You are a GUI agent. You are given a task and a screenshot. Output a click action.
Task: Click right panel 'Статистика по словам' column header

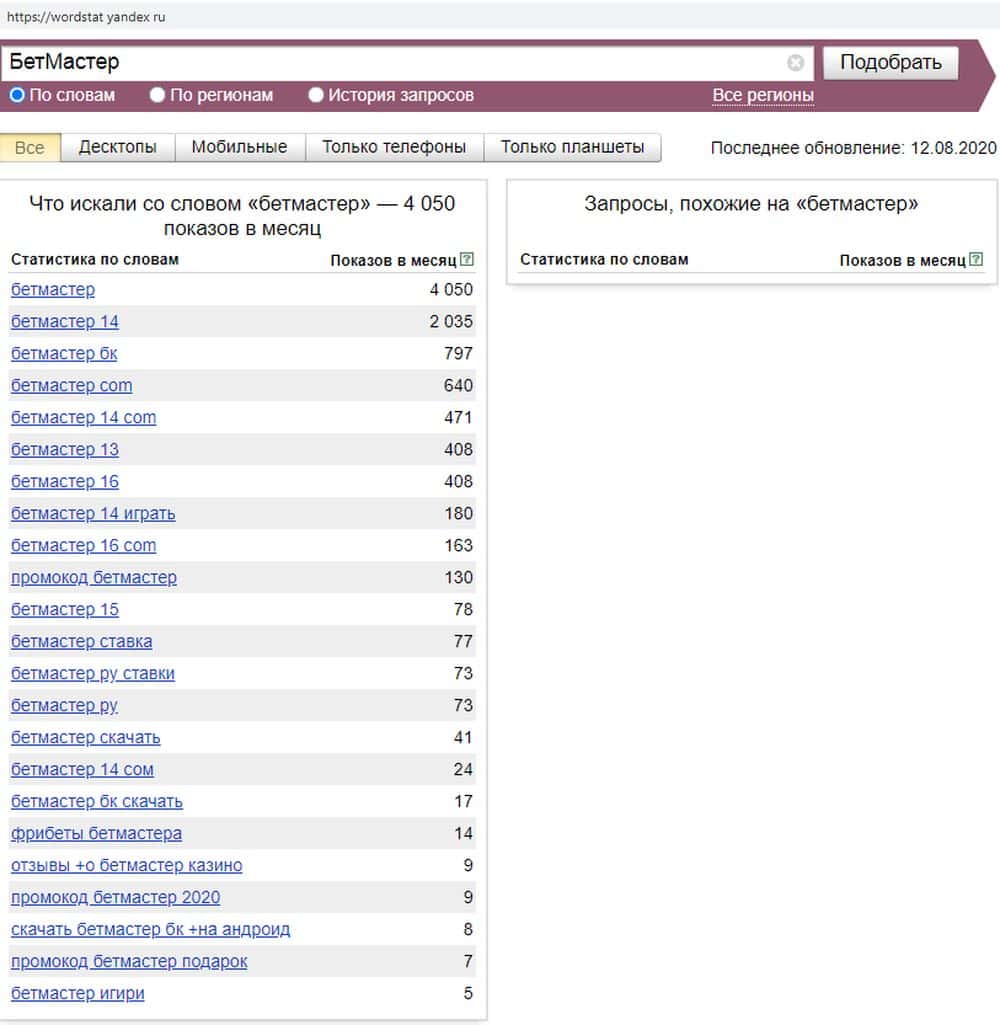click(604, 260)
